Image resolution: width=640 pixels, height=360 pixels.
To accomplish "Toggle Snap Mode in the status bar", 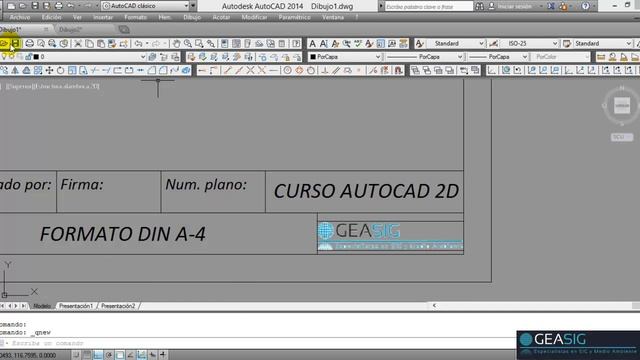I will pyautogui.click(x=76, y=355).
